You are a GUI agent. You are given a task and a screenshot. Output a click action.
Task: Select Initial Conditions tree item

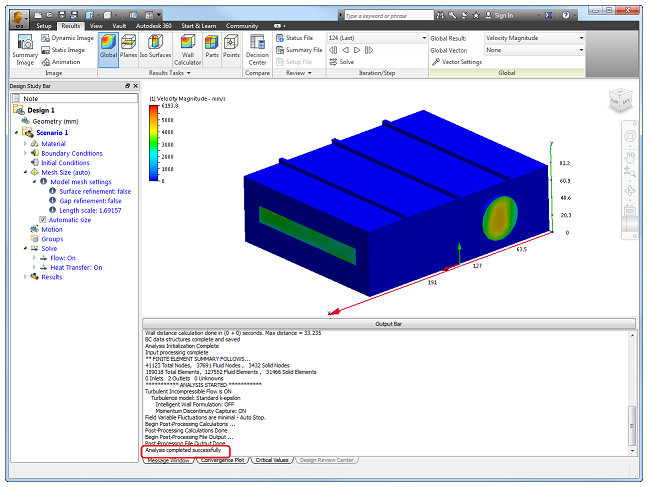[65, 163]
